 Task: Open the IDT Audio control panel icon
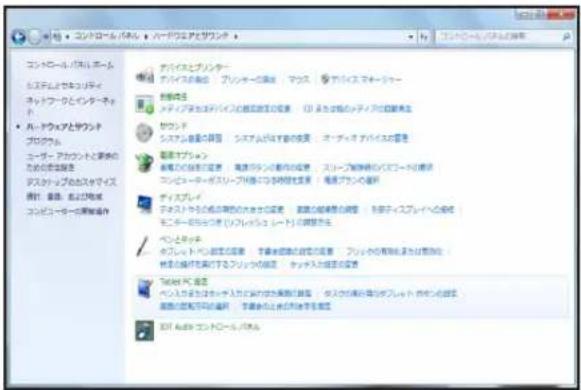pos(145,331)
